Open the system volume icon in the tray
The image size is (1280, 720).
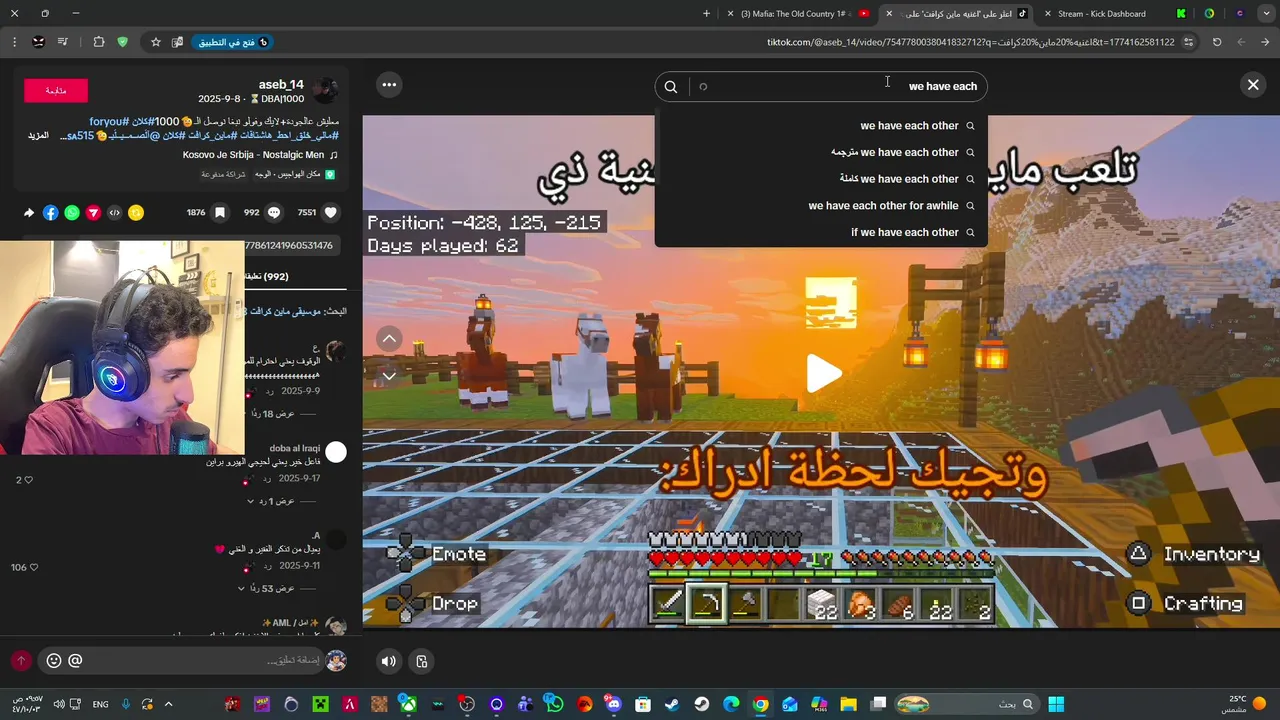click(x=59, y=704)
